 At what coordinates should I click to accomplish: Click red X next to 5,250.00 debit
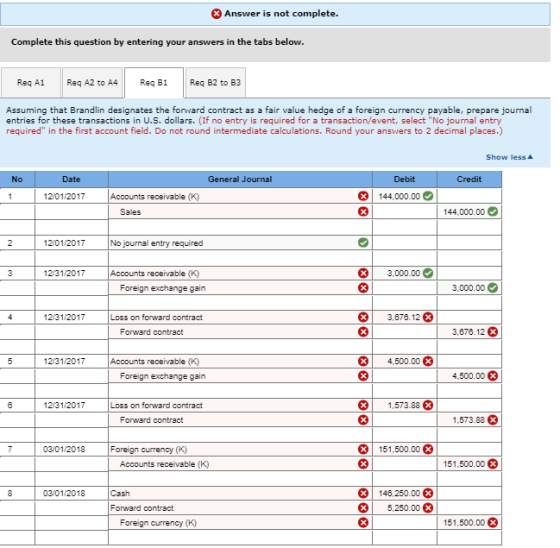point(428,508)
